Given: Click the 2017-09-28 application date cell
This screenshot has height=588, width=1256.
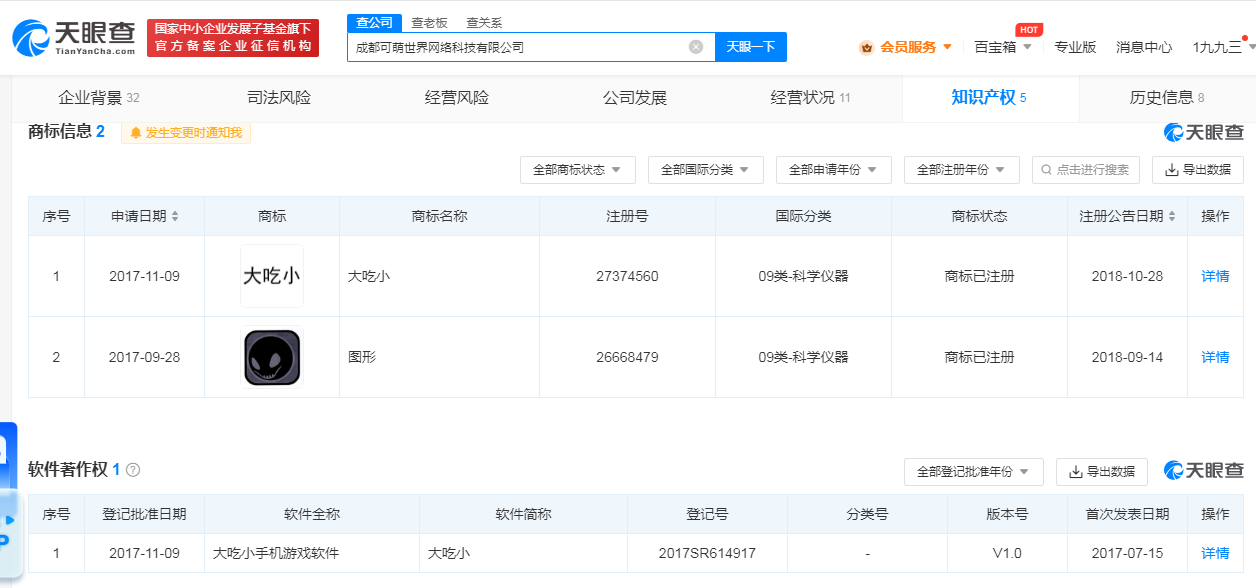Looking at the screenshot, I should [144, 357].
